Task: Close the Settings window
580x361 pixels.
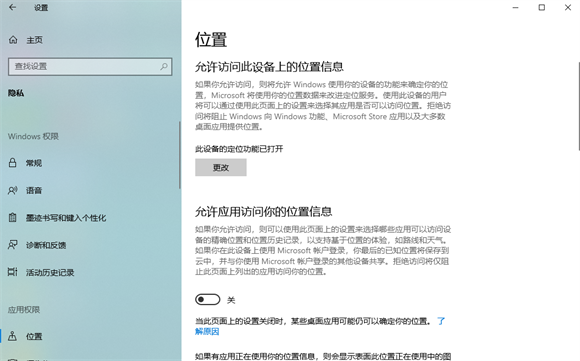Action: [x=568, y=7]
